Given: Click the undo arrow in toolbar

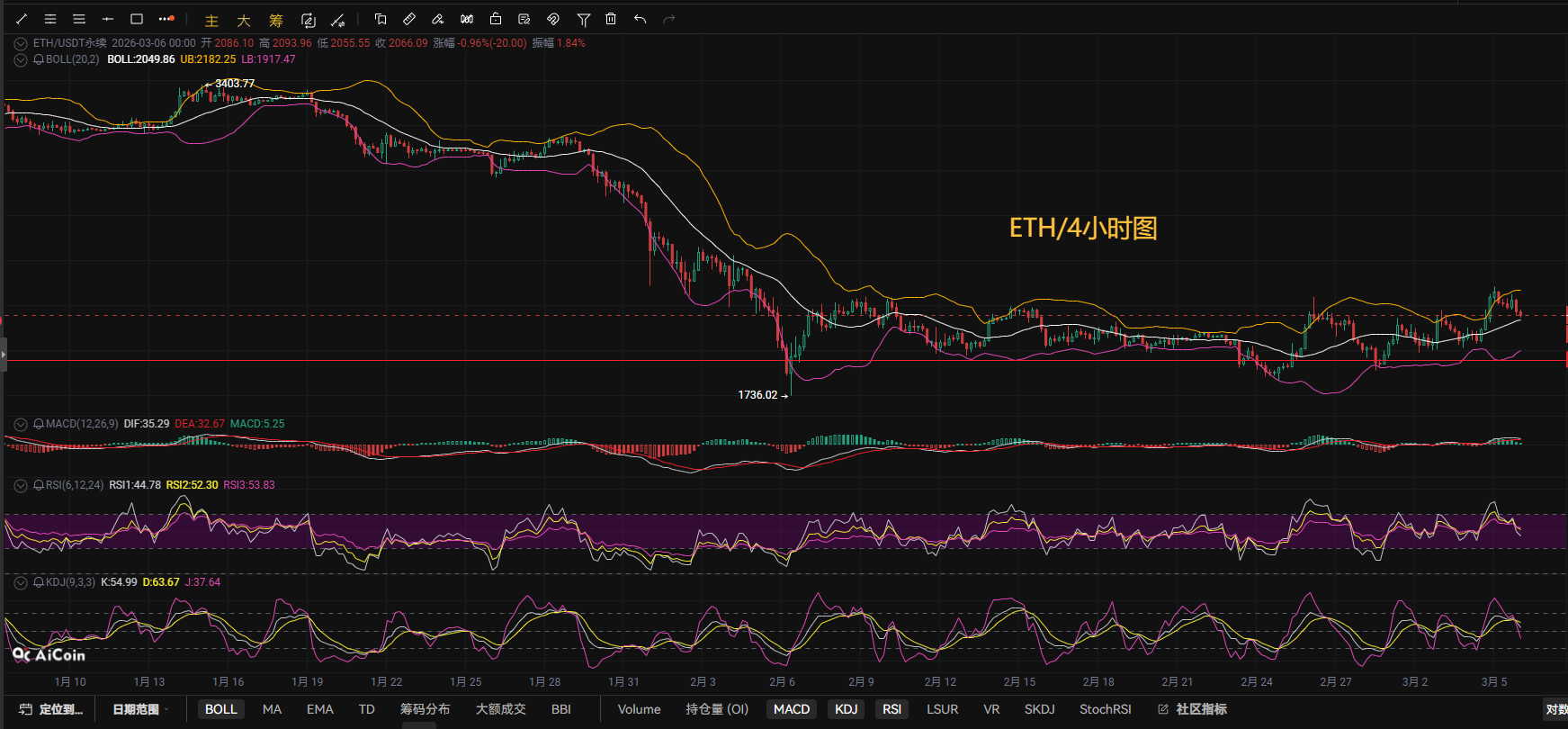Looking at the screenshot, I should (x=640, y=19).
